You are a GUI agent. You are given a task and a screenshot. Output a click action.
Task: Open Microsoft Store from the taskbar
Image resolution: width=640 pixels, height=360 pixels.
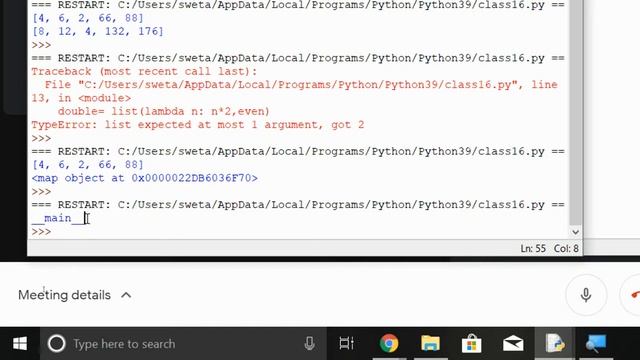click(471, 343)
